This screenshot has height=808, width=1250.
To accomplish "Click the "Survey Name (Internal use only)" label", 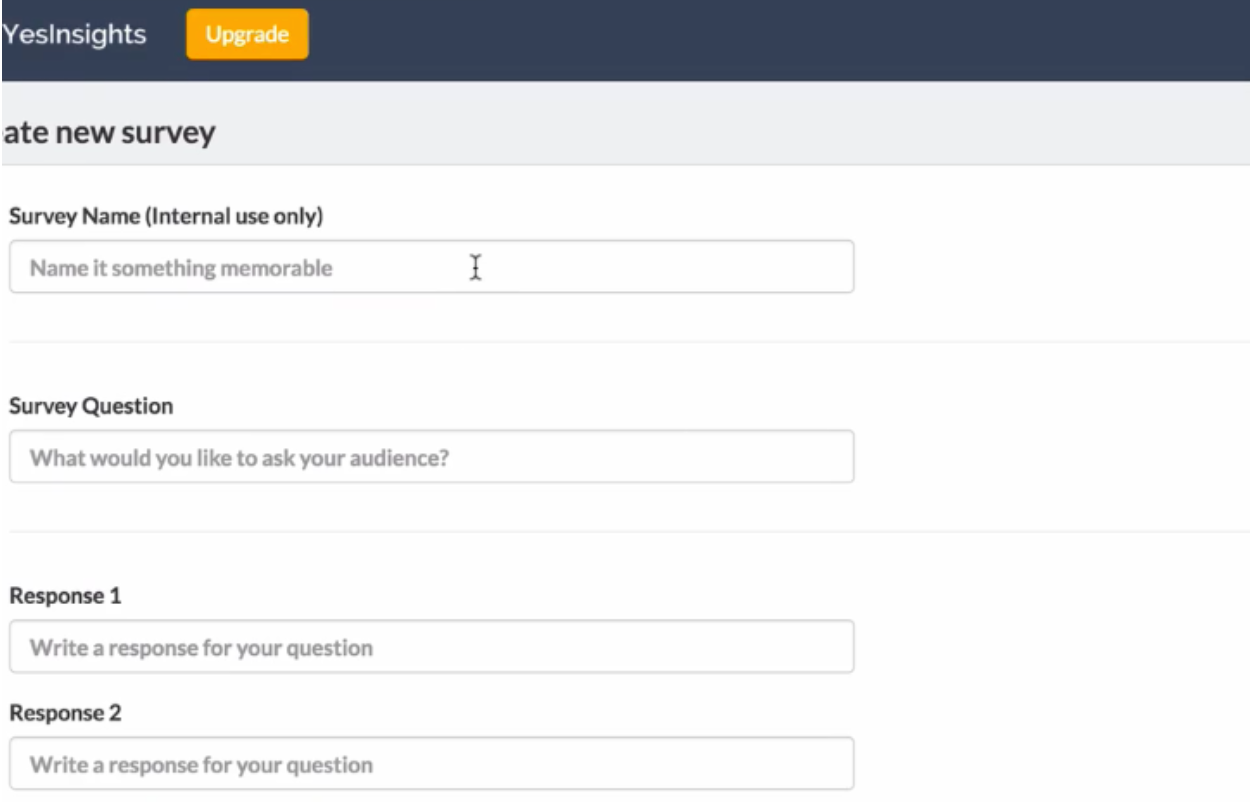I will [x=166, y=216].
